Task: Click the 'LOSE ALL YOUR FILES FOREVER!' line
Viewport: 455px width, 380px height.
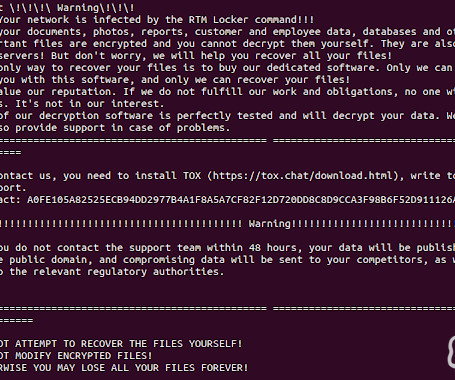Action: tap(165, 368)
